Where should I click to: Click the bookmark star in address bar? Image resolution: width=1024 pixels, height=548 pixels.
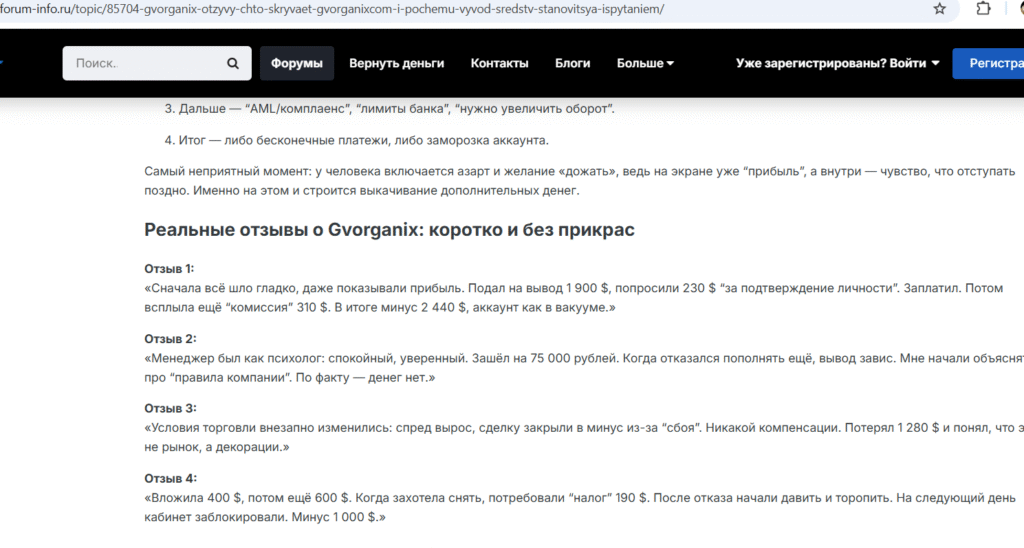click(939, 9)
